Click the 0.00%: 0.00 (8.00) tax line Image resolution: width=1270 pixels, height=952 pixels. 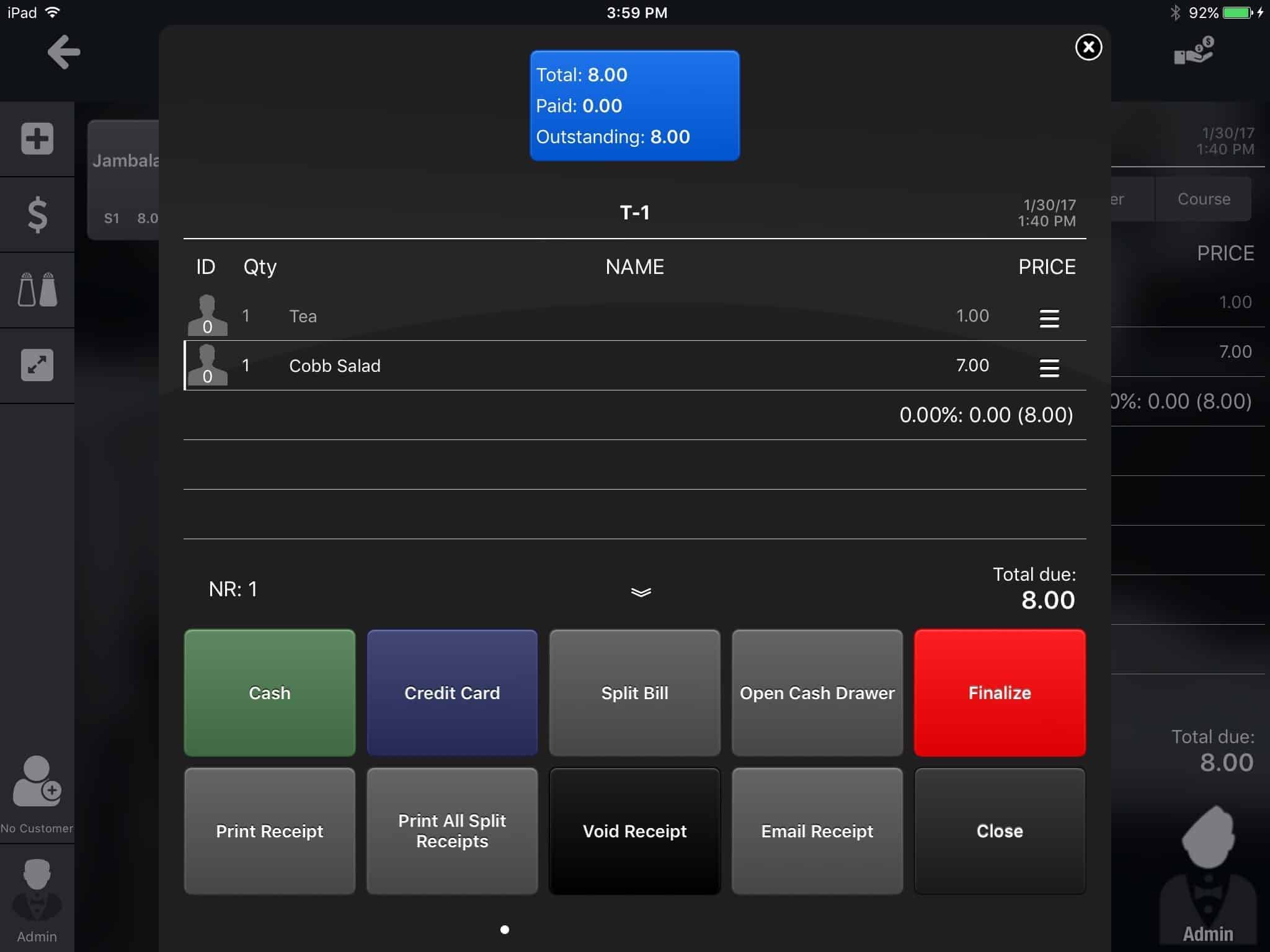pyautogui.click(x=986, y=415)
